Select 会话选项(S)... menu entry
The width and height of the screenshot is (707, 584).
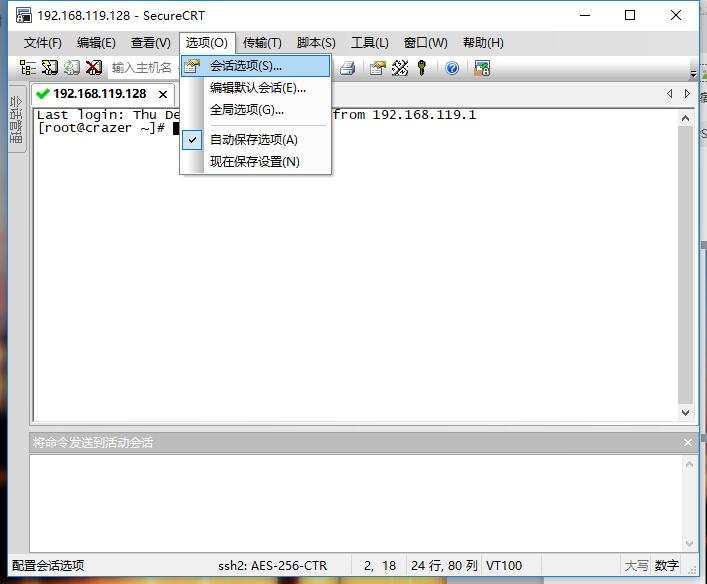(x=256, y=66)
